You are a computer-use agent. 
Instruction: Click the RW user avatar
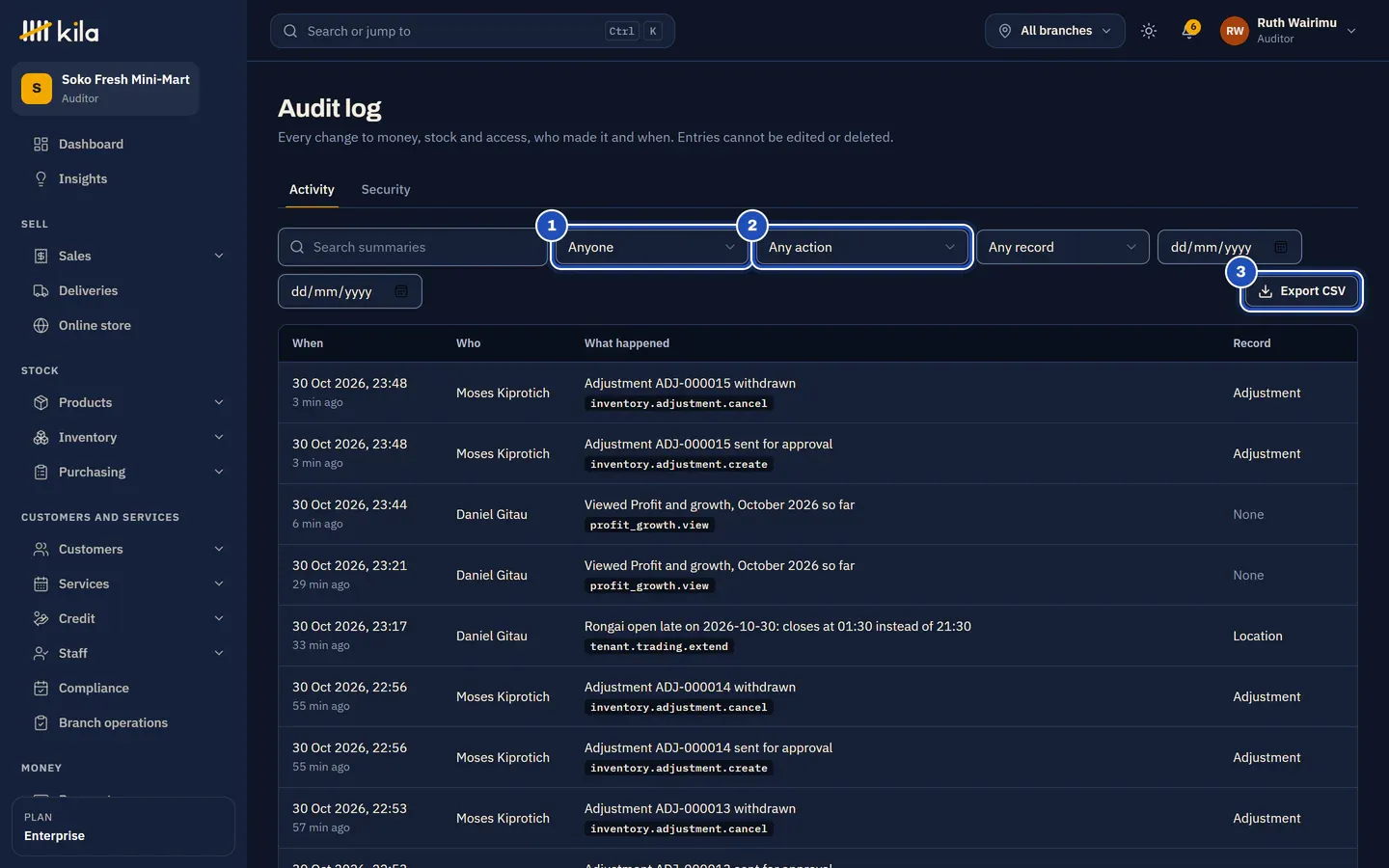click(1234, 31)
